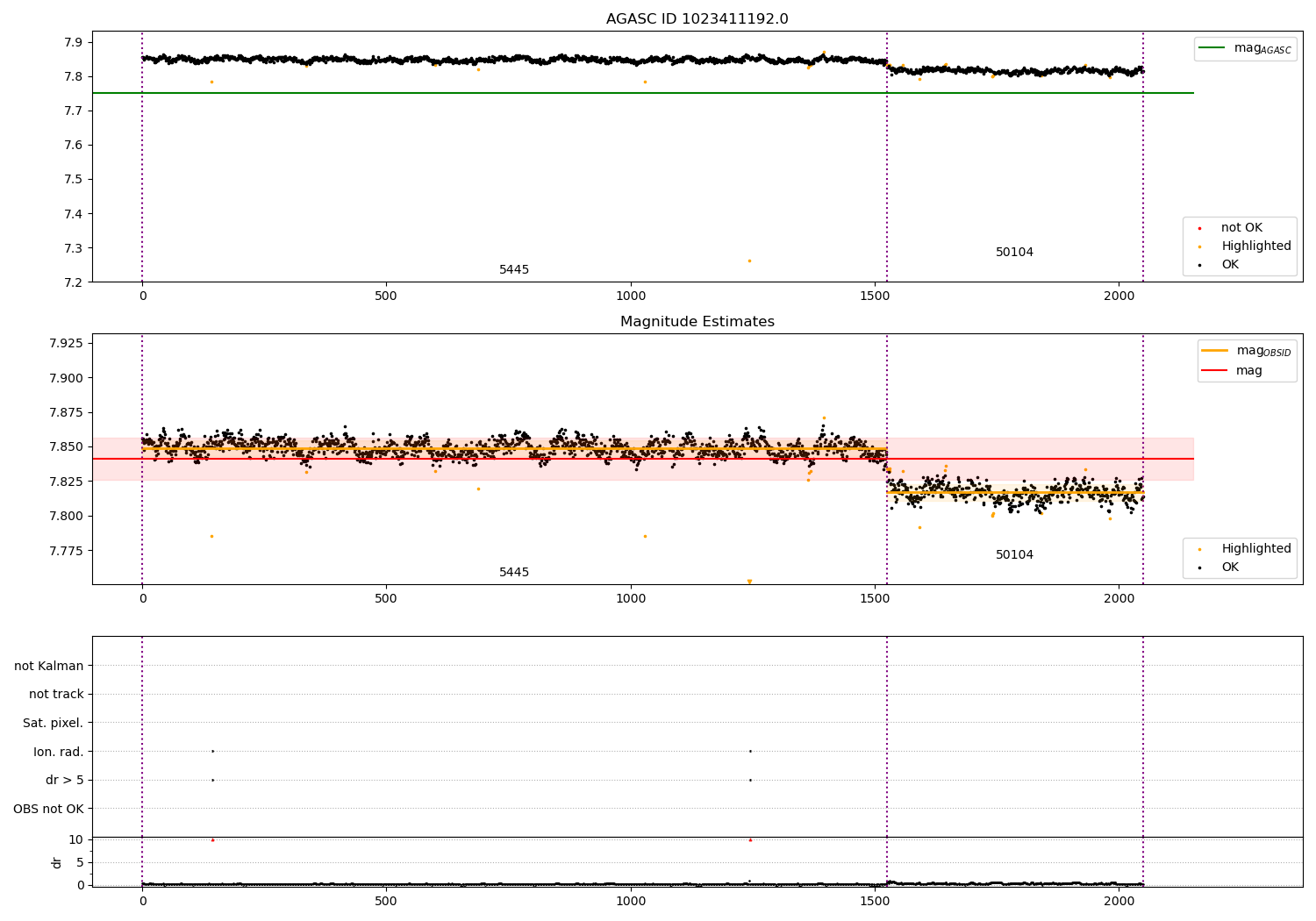Click y-axis tick '7.850' in Magnitude Estimates plot
This screenshot has height=921, width=1316.
pyautogui.click(x=67, y=447)
